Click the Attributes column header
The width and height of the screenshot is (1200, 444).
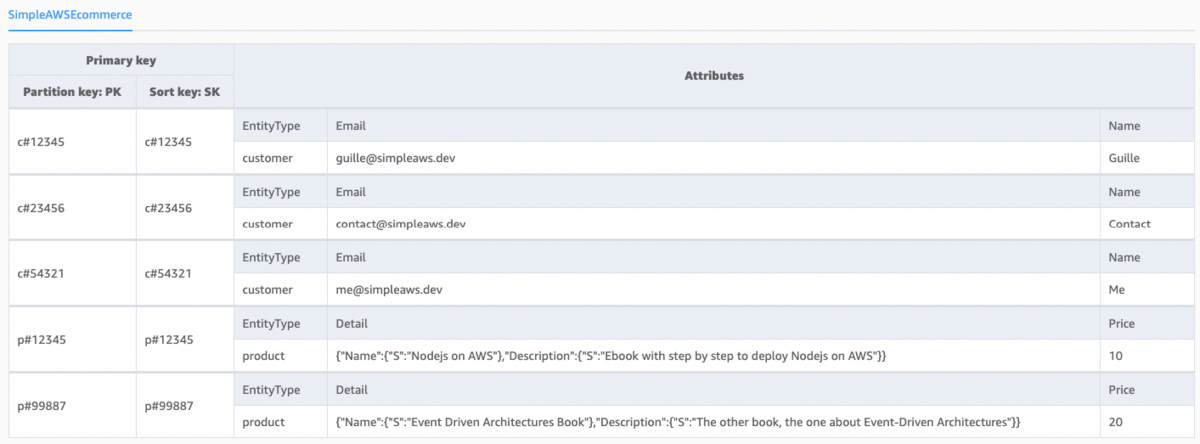pyautogui.click(x=713, y=75)
